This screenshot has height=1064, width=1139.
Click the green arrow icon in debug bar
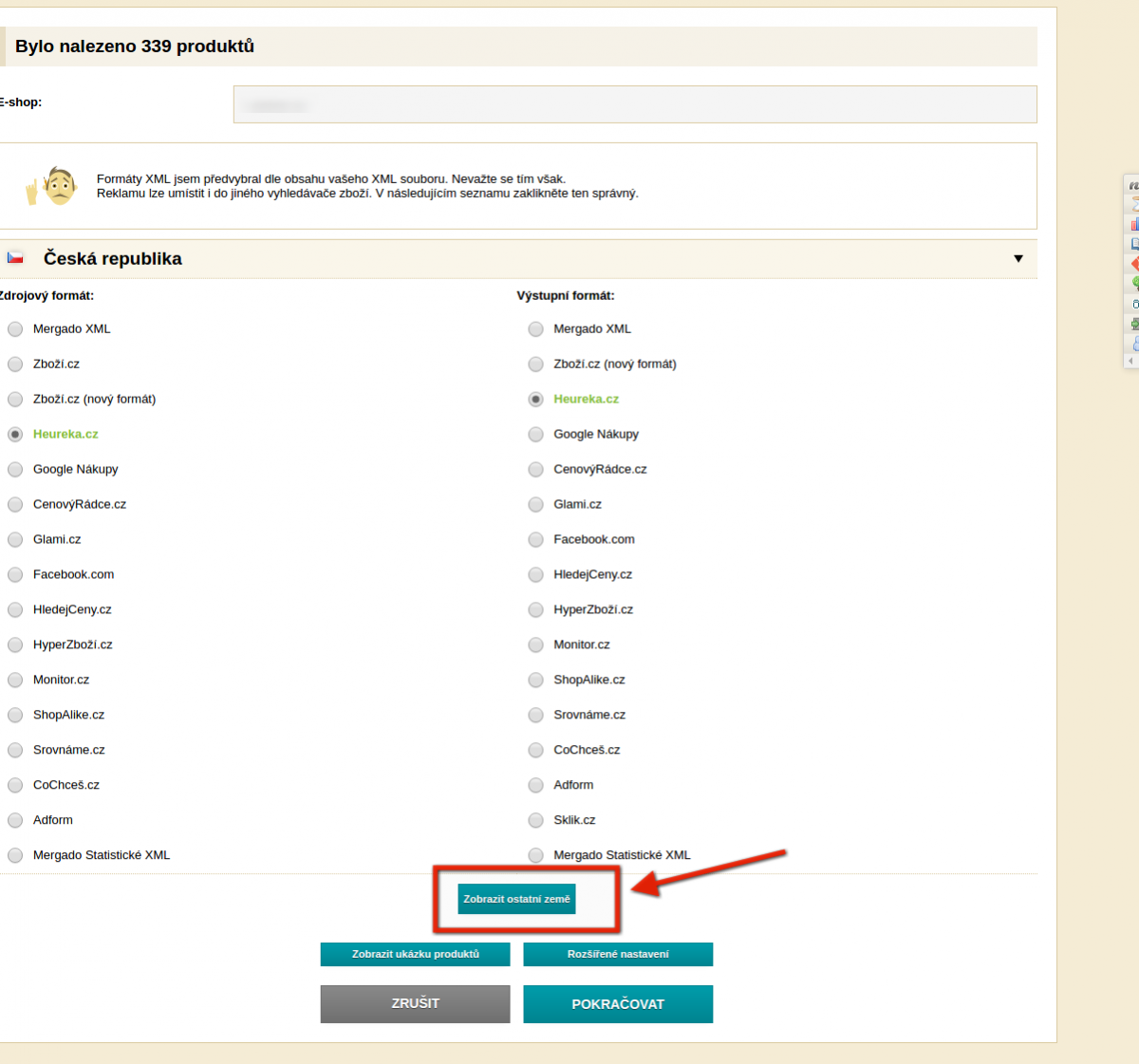coord(1134,324)
